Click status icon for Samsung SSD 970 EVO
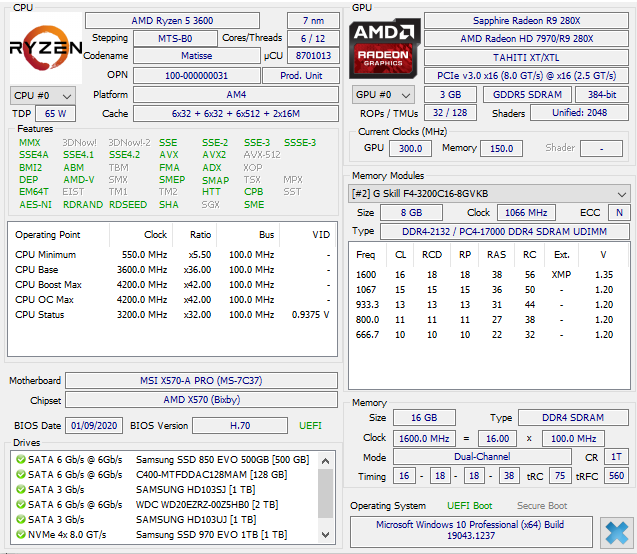Viewport: 637px width, 554px height. pyautogui.click(x=21, y=535)
